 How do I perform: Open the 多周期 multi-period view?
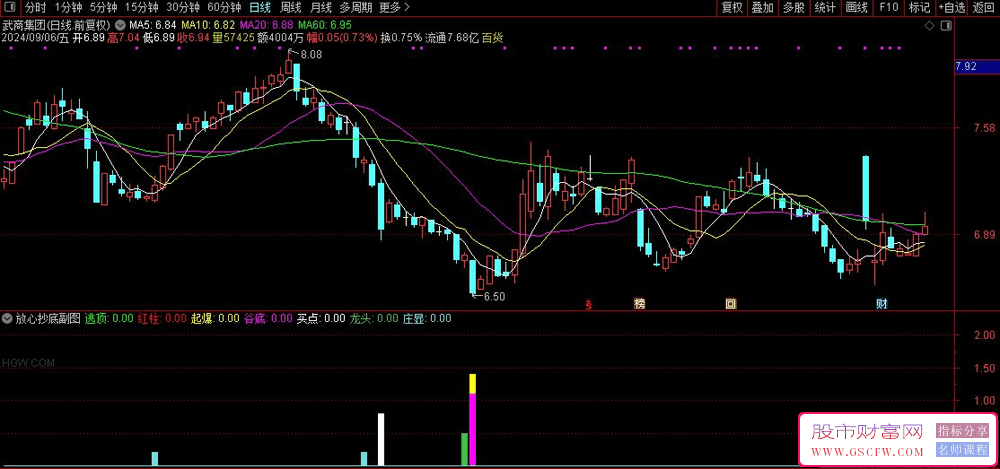[x=355, y=8]
